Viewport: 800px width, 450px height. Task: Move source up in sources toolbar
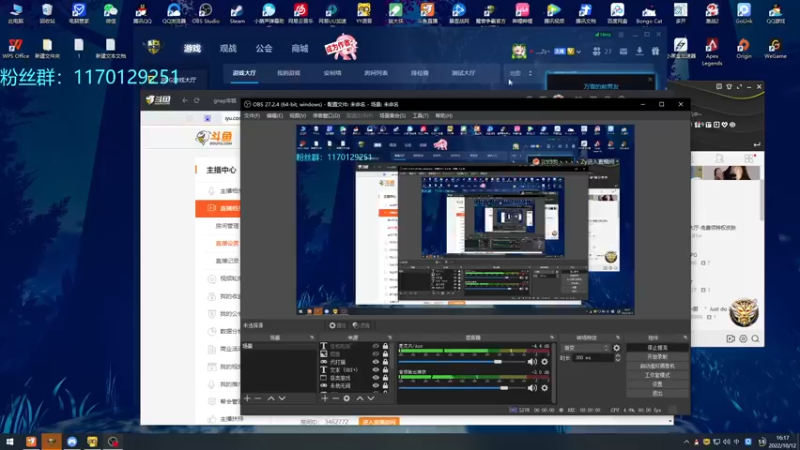click(x=360, y=398)
